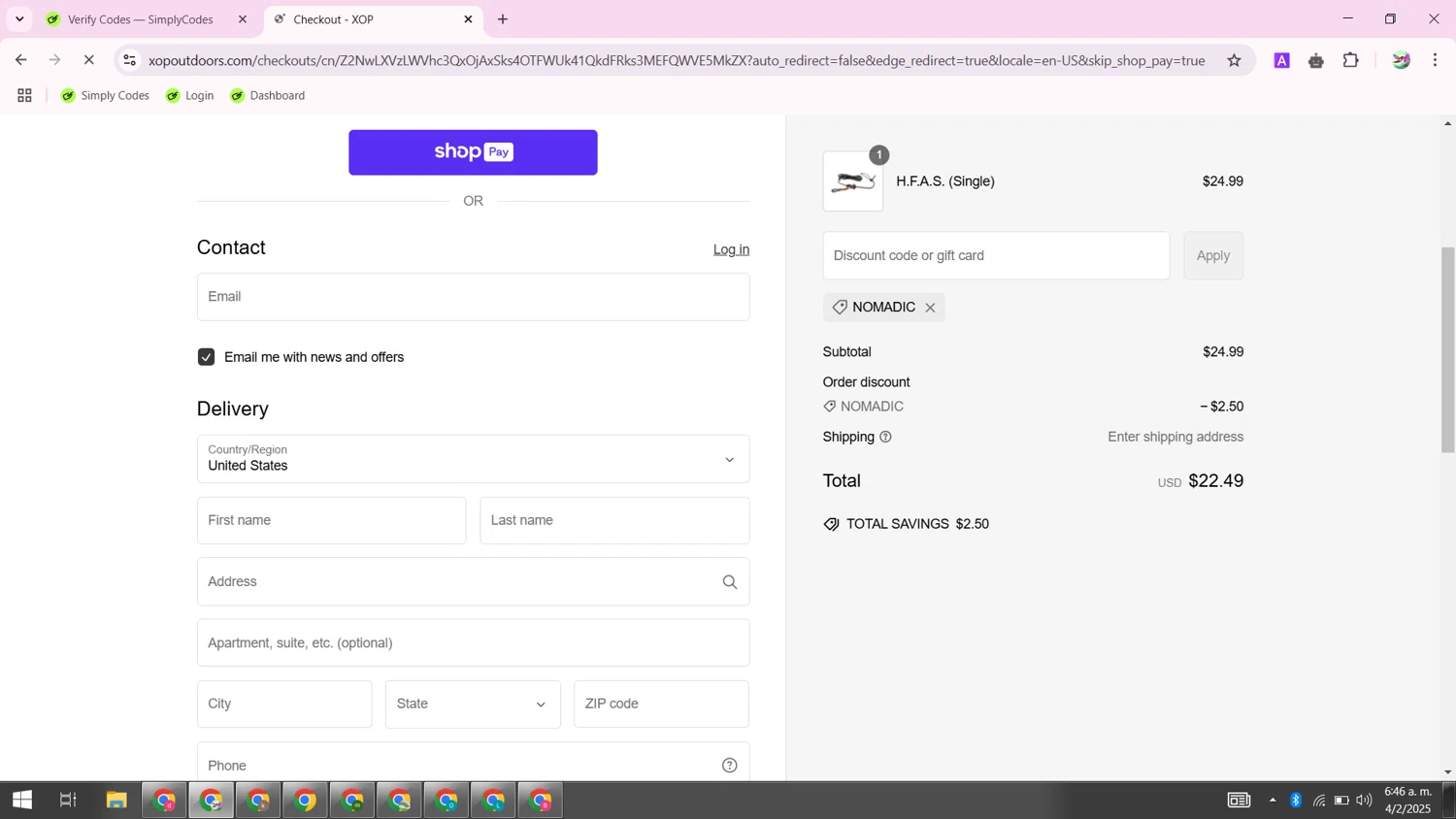This screenshot has height=819, width=1456.
Task: Click the Phone field
Action: click(x=473, y=764)
